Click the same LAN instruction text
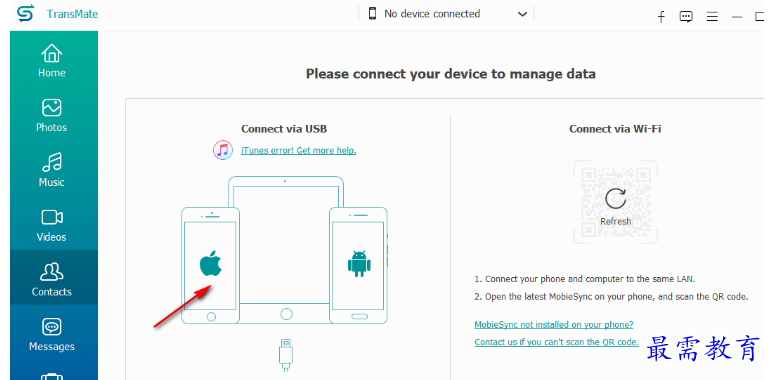Image resolution: width=768 pixels, height=380 pixels. (x=585, y=279)
